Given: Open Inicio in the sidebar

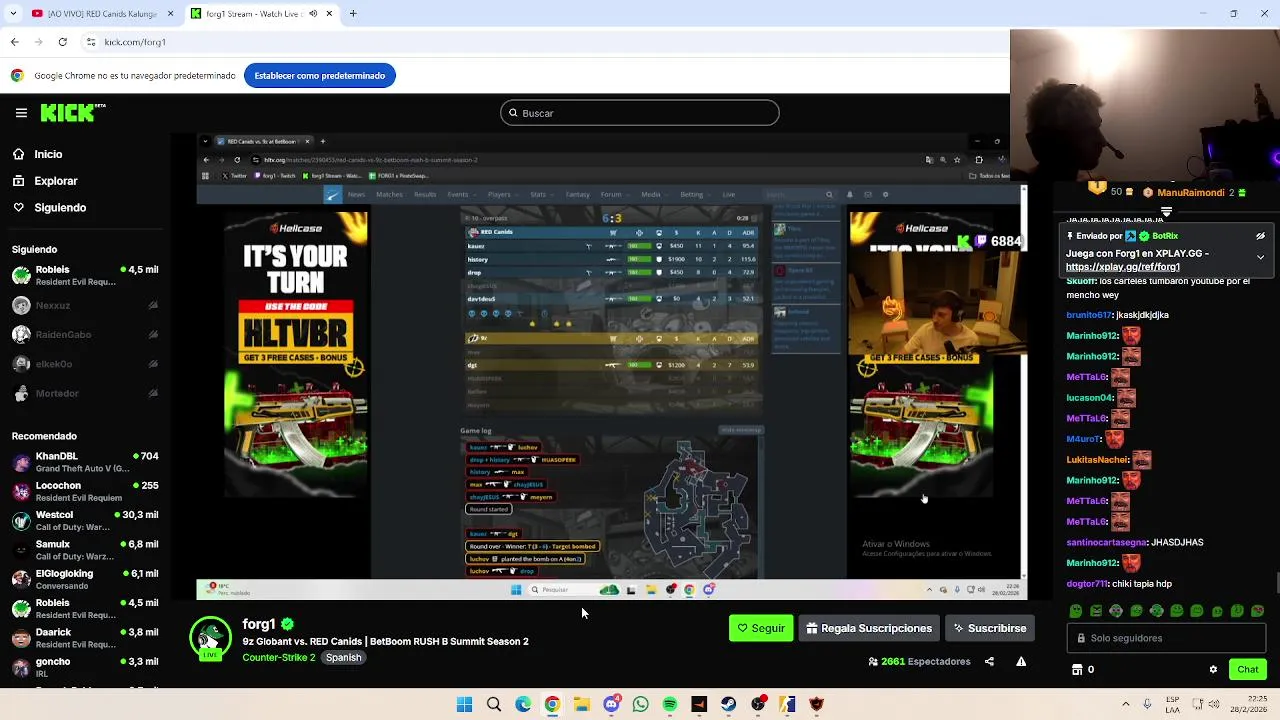Looking at the screenshot, I should point(48,154).
